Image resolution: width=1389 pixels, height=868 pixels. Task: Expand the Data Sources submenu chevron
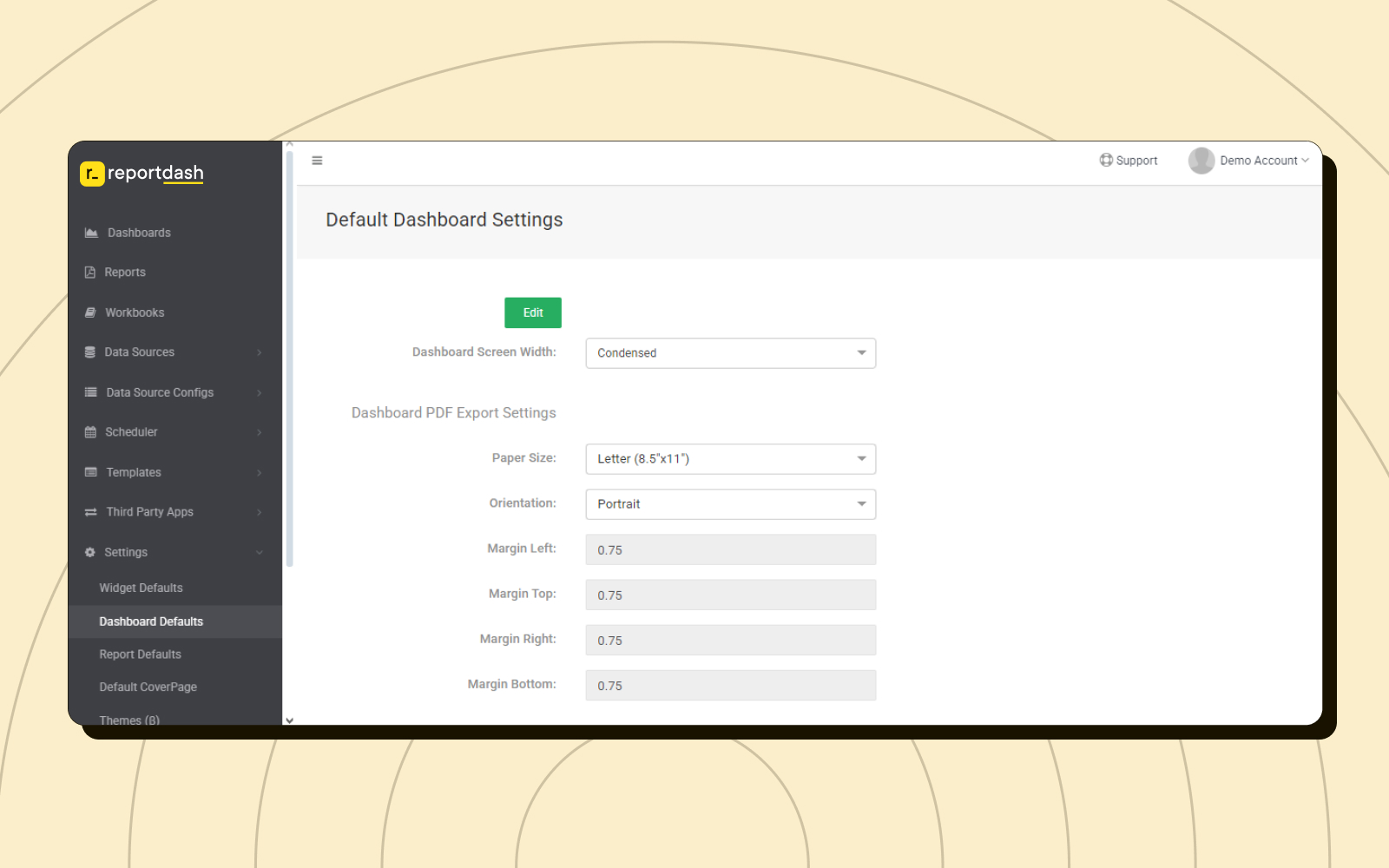pyautogui.click(x=260, y=352)
